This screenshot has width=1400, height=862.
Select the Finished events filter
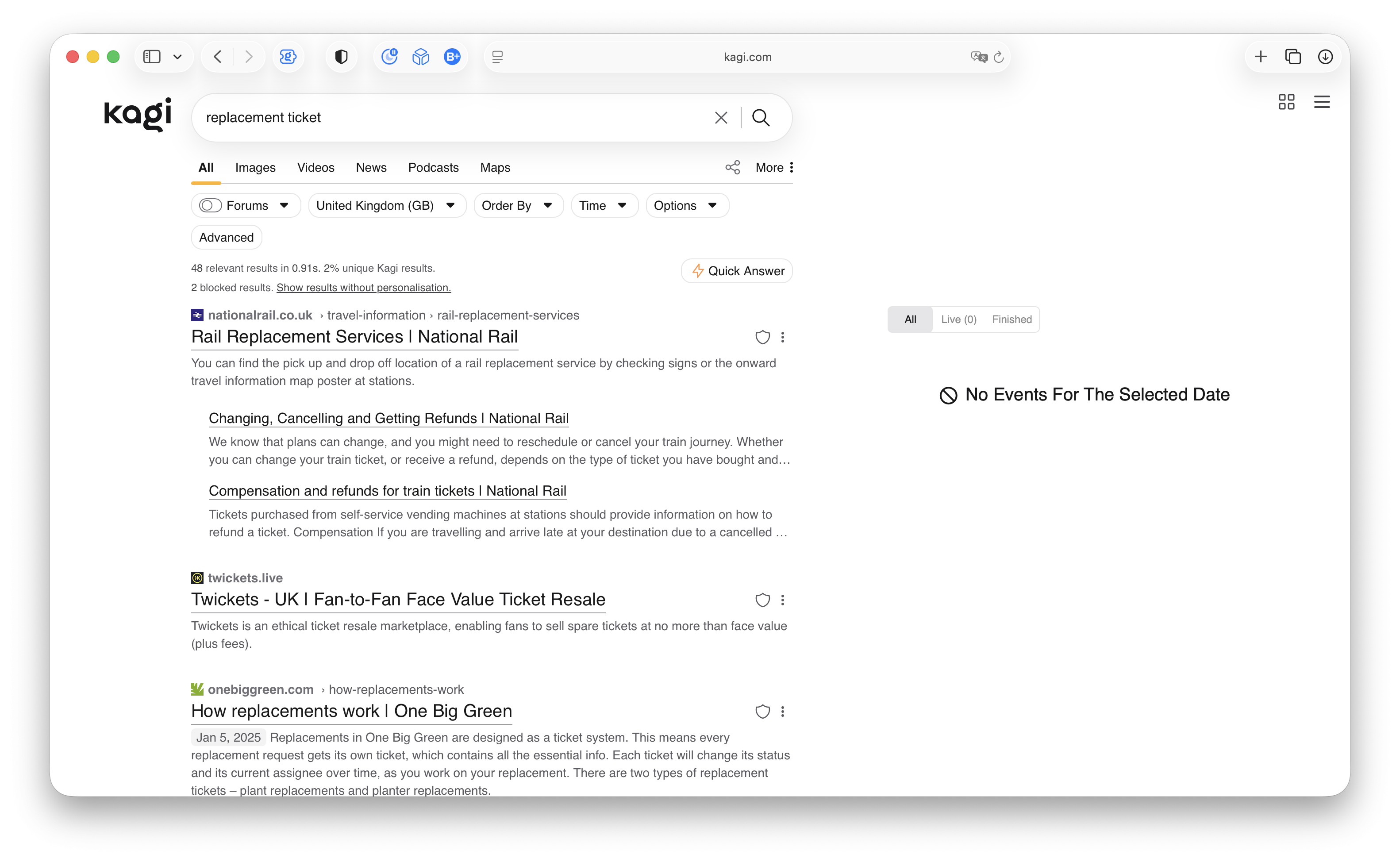1011,319
